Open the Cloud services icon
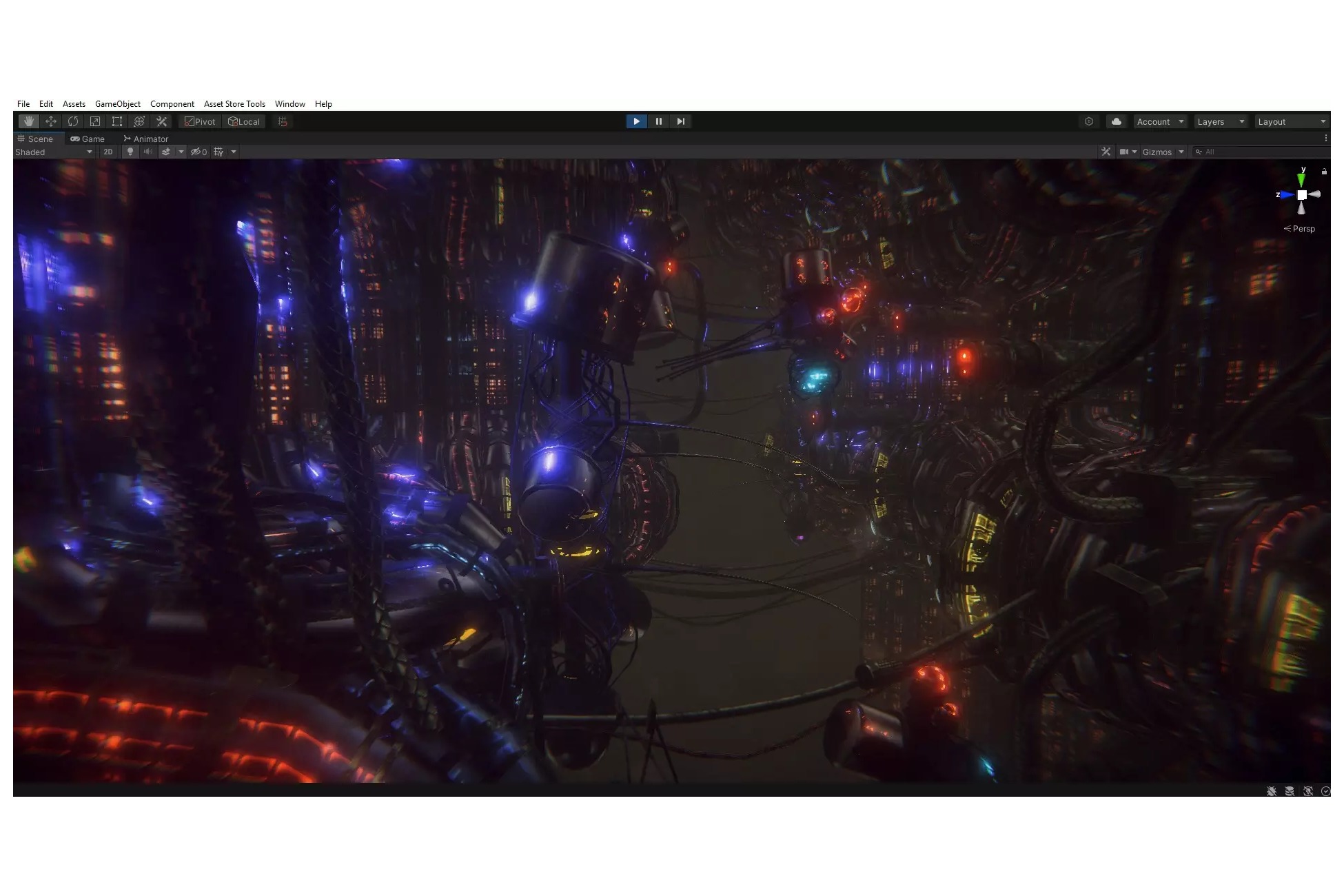This screenshot has width=1344, height=896. (x=1117, y=121)
